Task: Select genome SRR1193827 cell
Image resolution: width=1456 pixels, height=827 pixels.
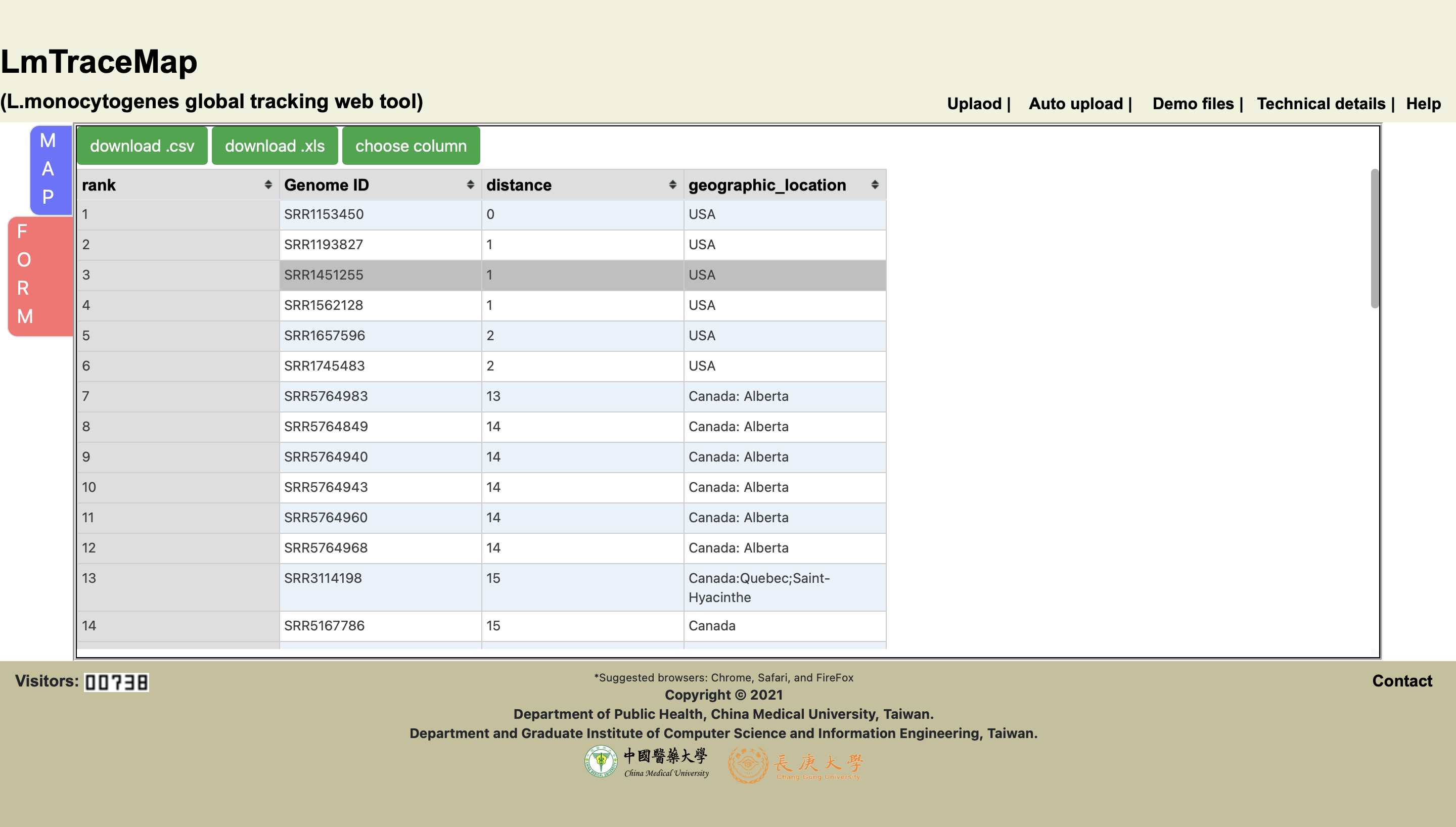Action: [x=380, y=245]
